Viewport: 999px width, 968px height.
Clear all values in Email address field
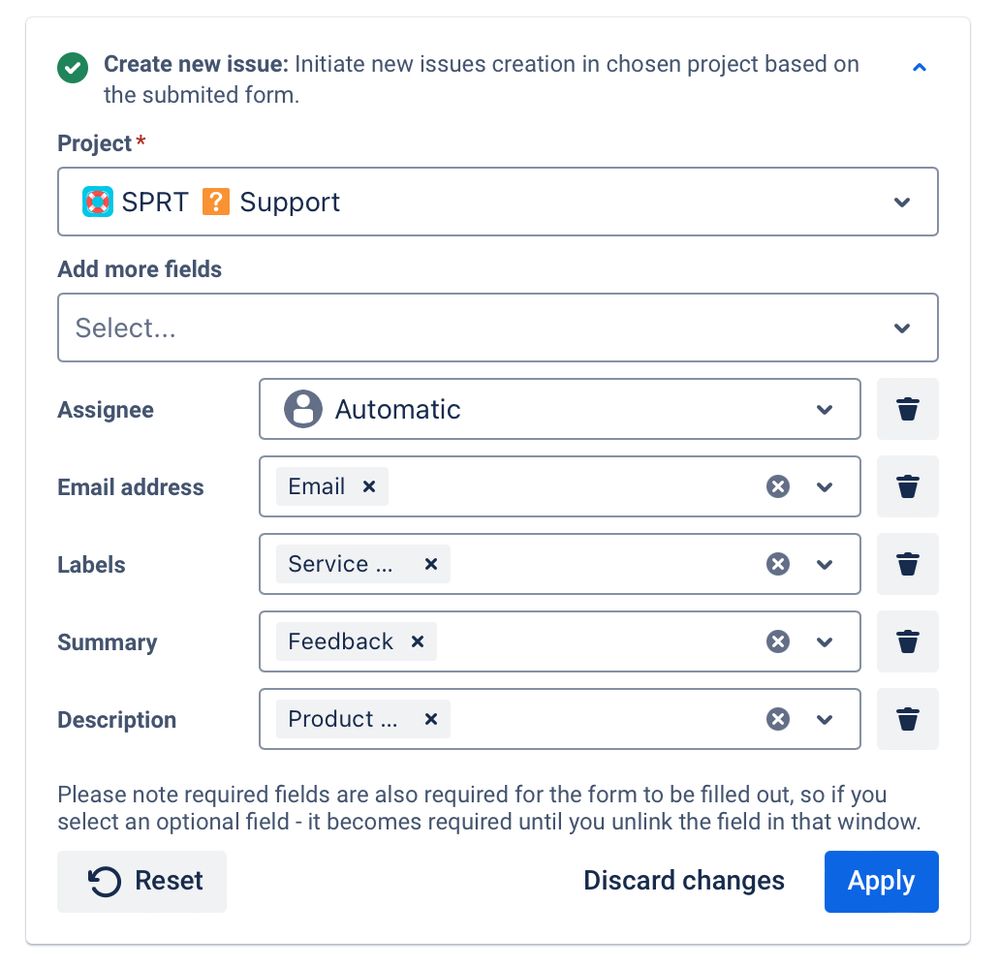click(778, 487)
